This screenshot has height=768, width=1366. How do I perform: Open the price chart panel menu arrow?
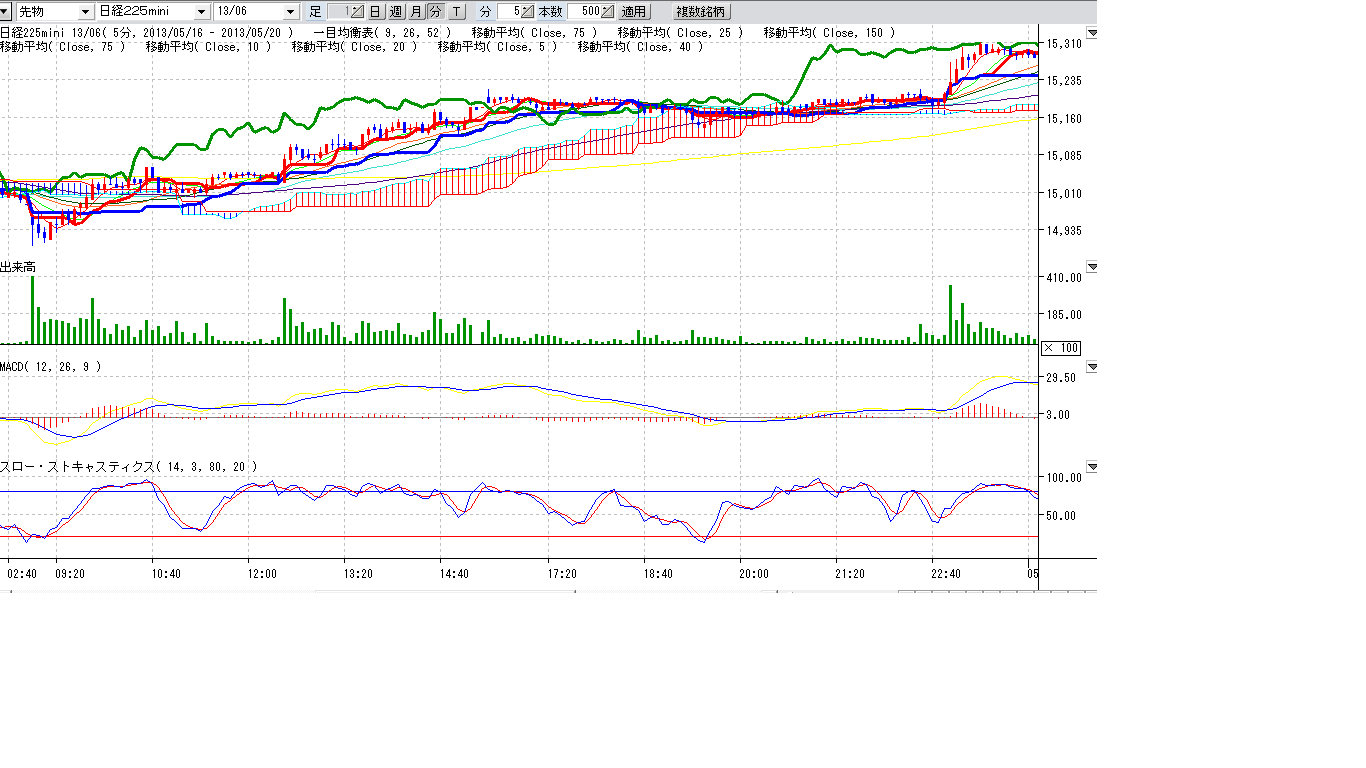click(x=1092, y=33)
